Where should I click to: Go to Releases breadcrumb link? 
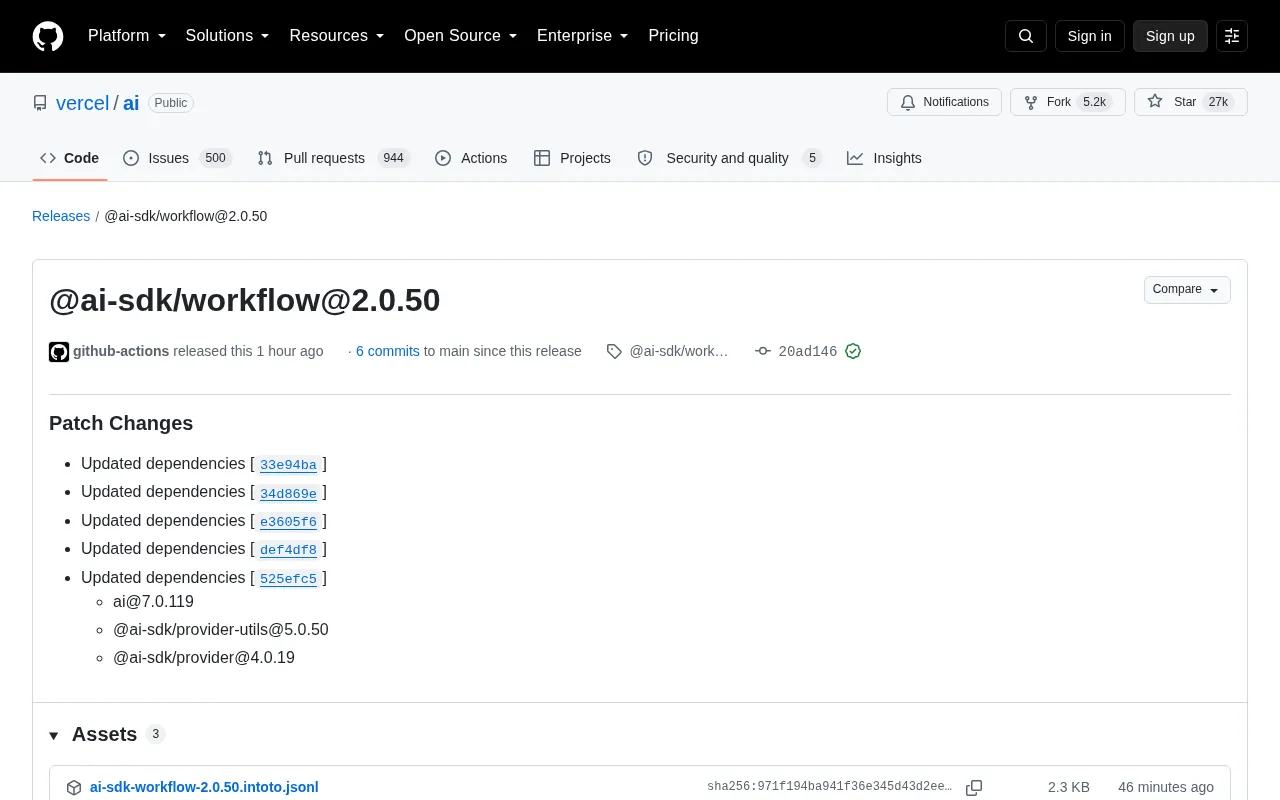pyautogui.click(x=61, y=216)
